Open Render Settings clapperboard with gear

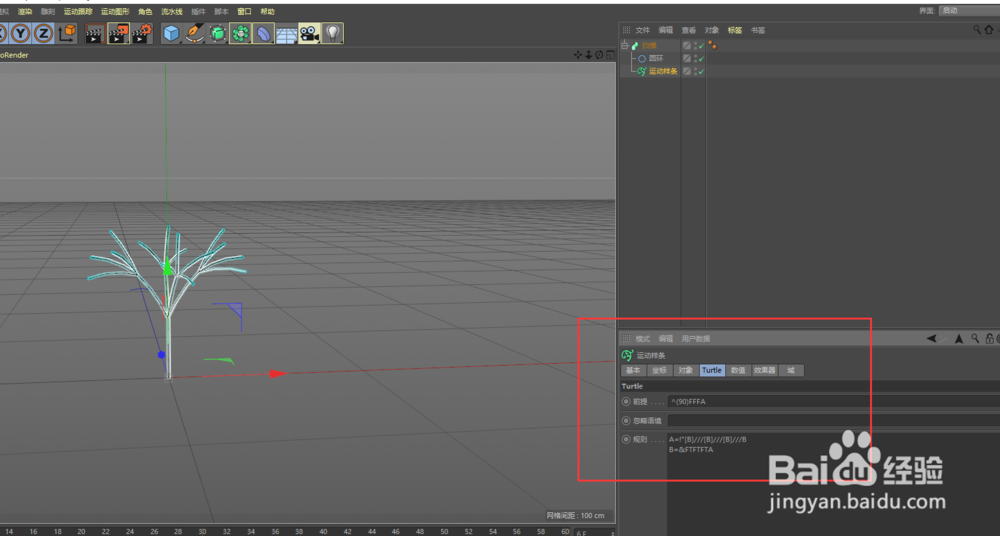(142, 33)
